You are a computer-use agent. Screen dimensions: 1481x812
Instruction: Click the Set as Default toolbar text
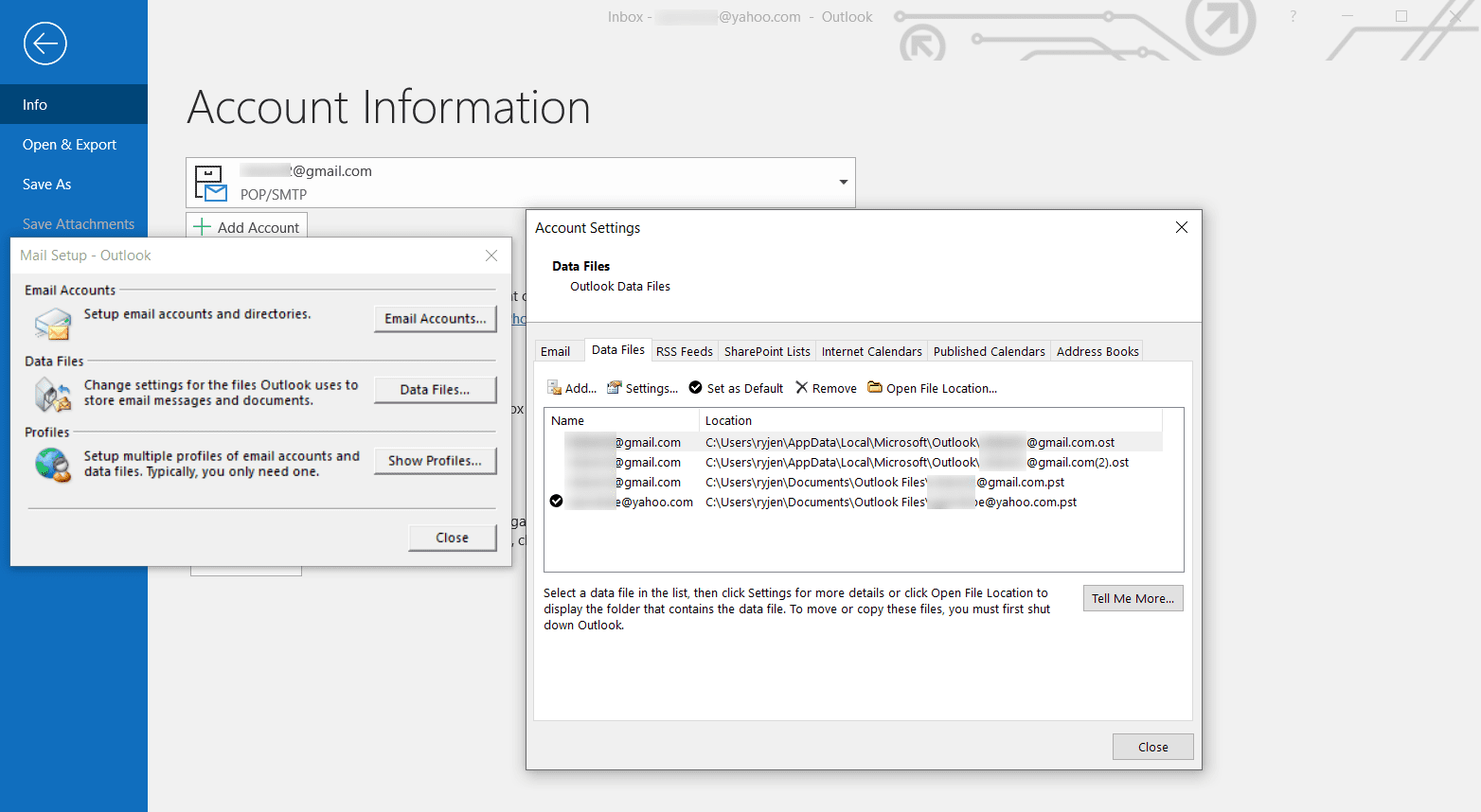click(745, 388)
